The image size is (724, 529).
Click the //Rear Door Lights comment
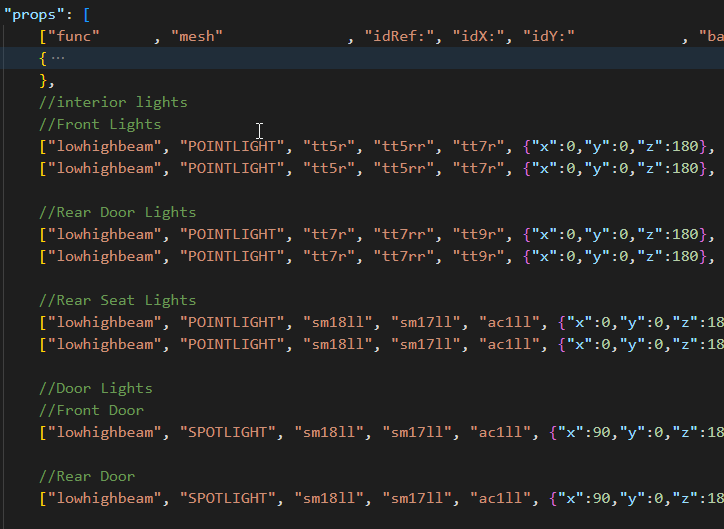click(x=118, y=212)
